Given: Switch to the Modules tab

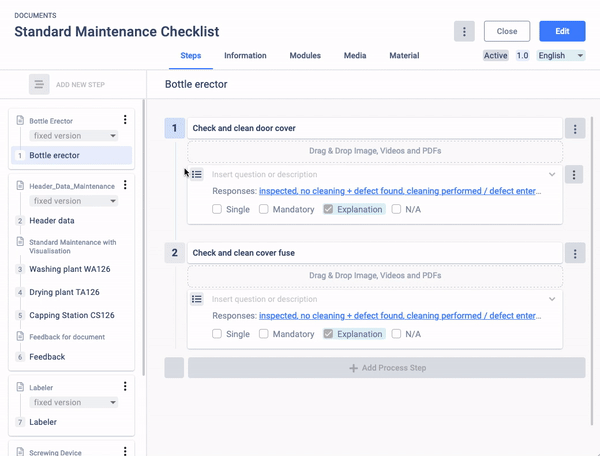Looking at the screenshot, I should (x=305, y=55).
